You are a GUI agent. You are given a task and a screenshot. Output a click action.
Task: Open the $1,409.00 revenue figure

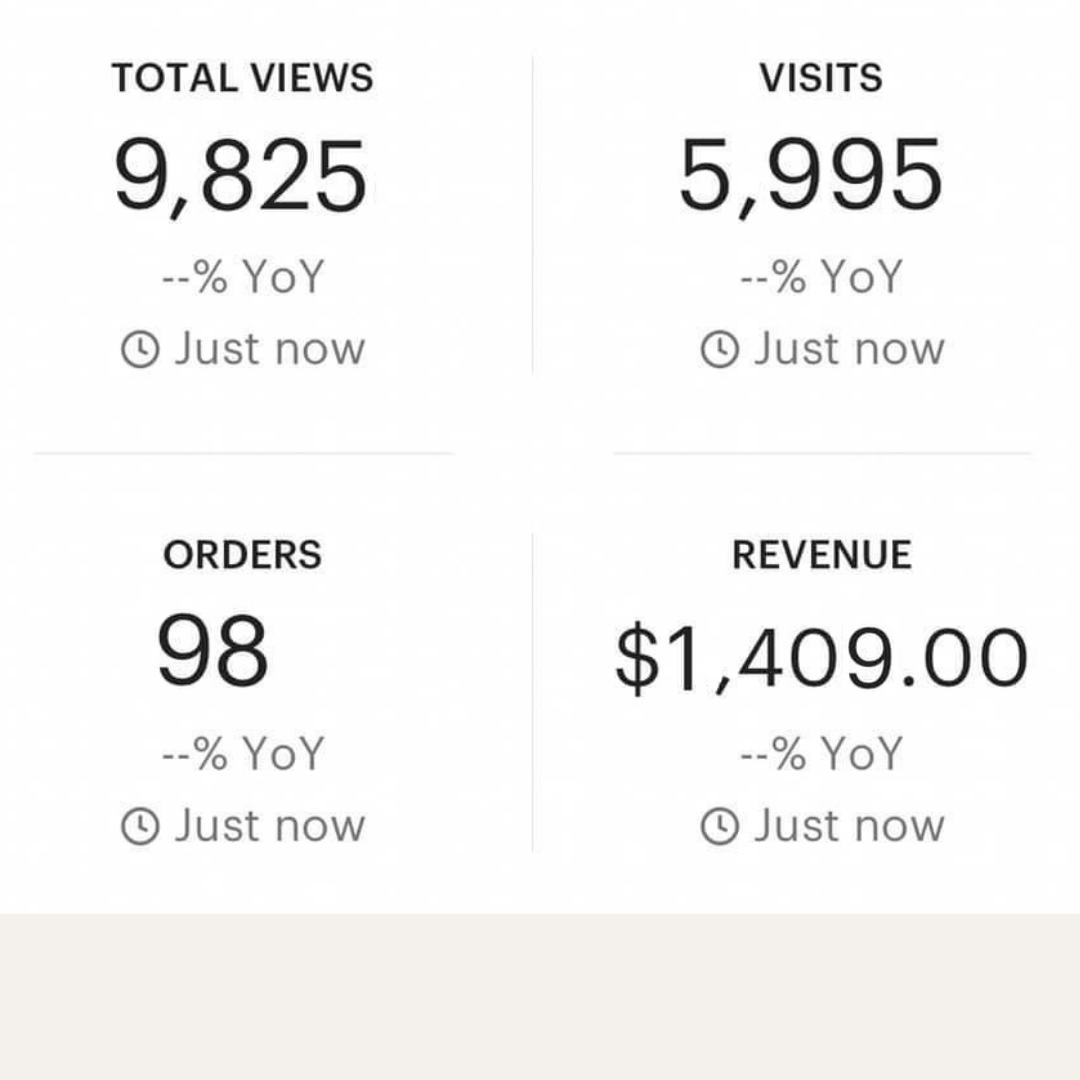tap(821, 657)
